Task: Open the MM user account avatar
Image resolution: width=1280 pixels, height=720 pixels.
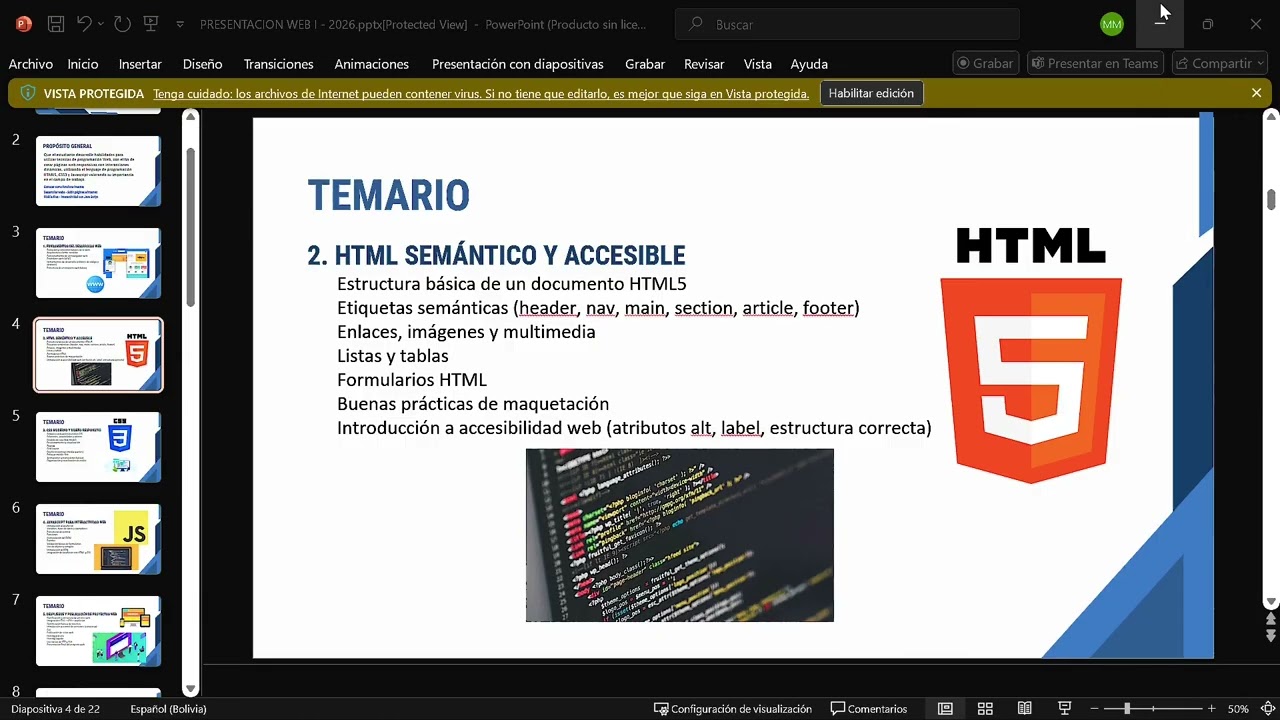Action: (1111, 24)
